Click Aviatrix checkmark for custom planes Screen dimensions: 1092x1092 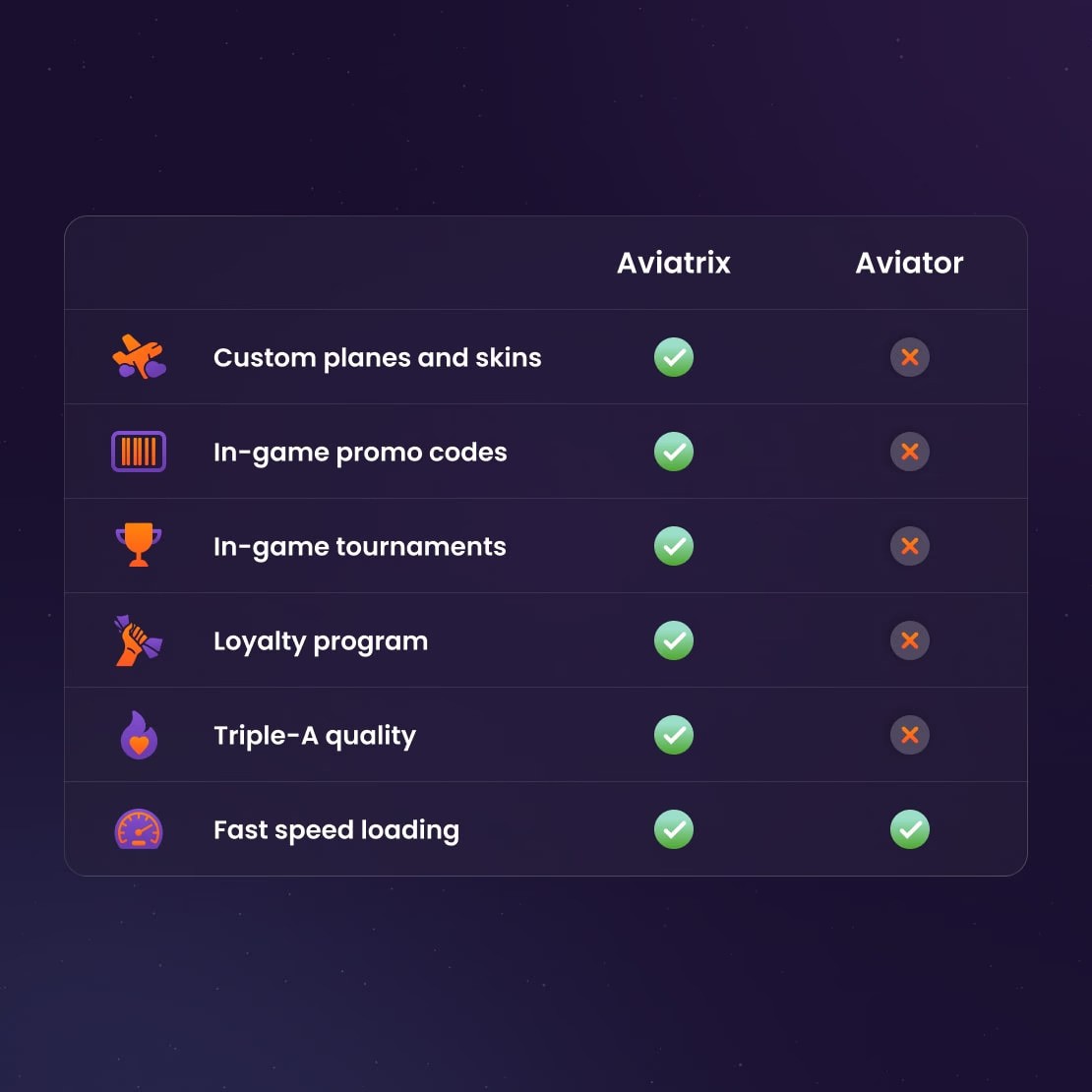click(674, 356)
